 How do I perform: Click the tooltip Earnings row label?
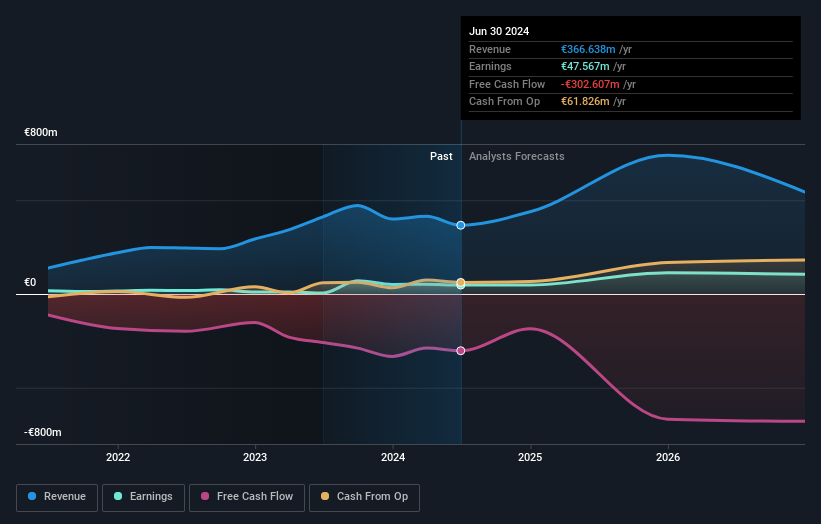click(x=490, y=66)
